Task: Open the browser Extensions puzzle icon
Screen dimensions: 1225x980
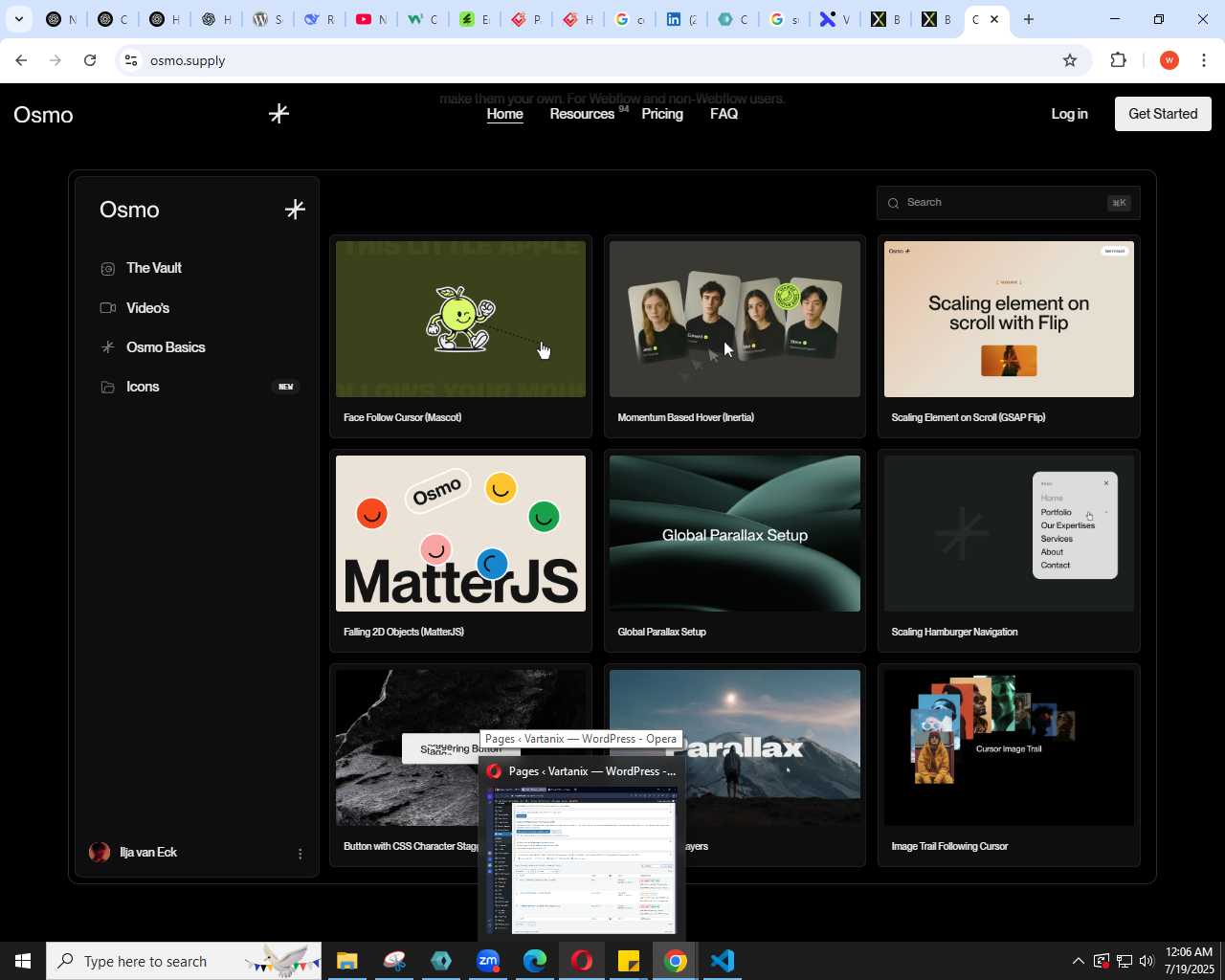Action: tap(1118, 60)
